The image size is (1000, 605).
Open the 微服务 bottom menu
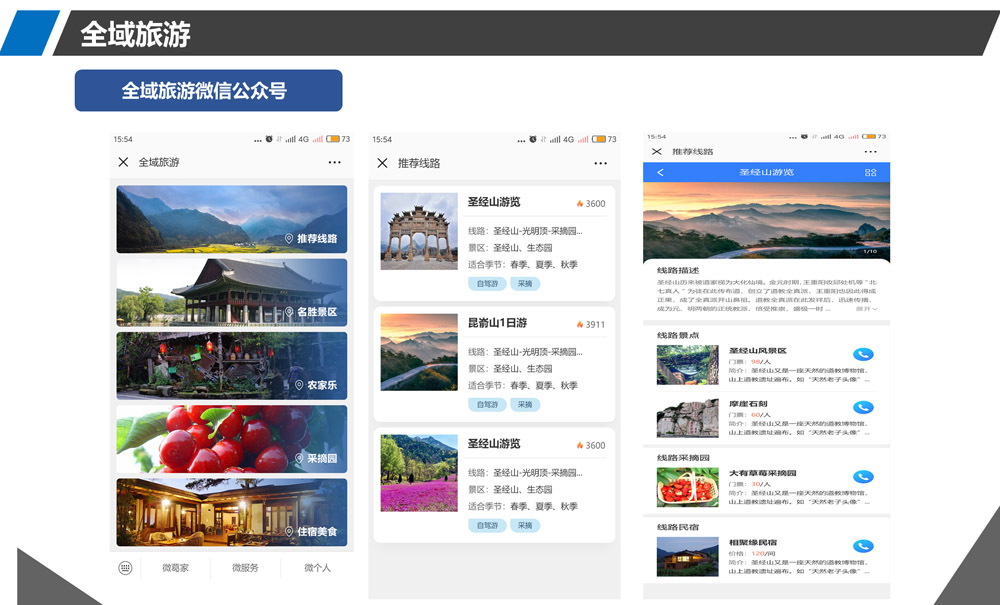pyautogui.click(x=245, y=568)
